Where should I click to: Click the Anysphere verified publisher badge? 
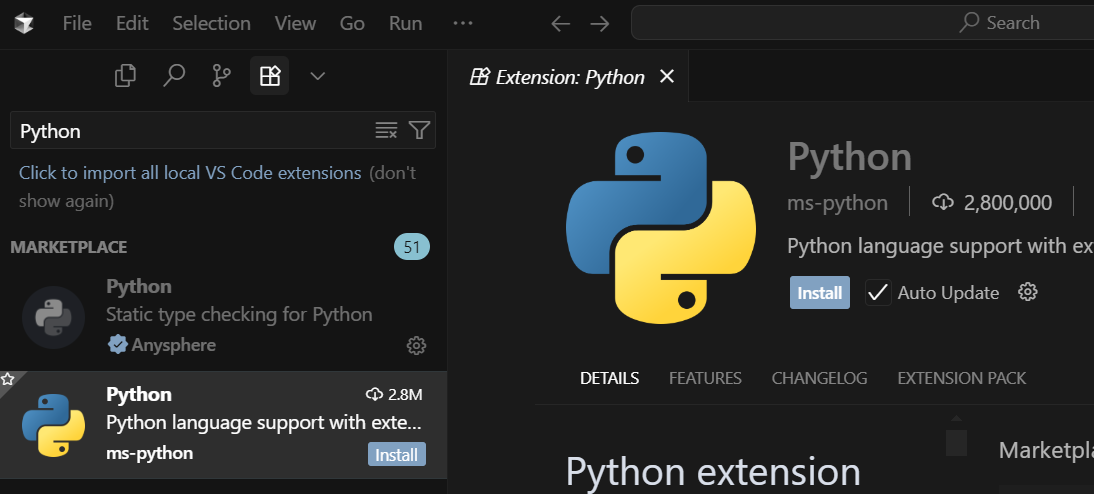tap(117, 345)
